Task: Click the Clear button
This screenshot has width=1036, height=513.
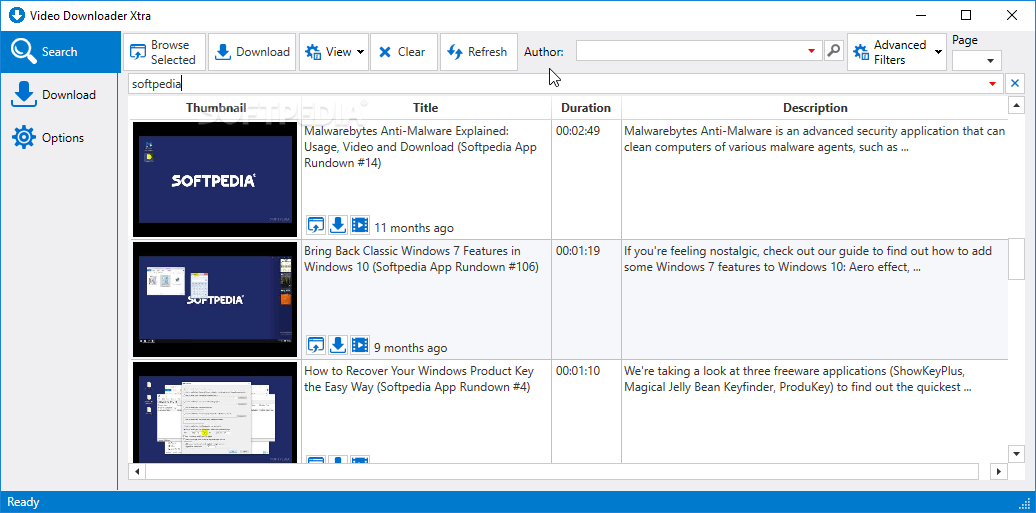Action: 404,52
